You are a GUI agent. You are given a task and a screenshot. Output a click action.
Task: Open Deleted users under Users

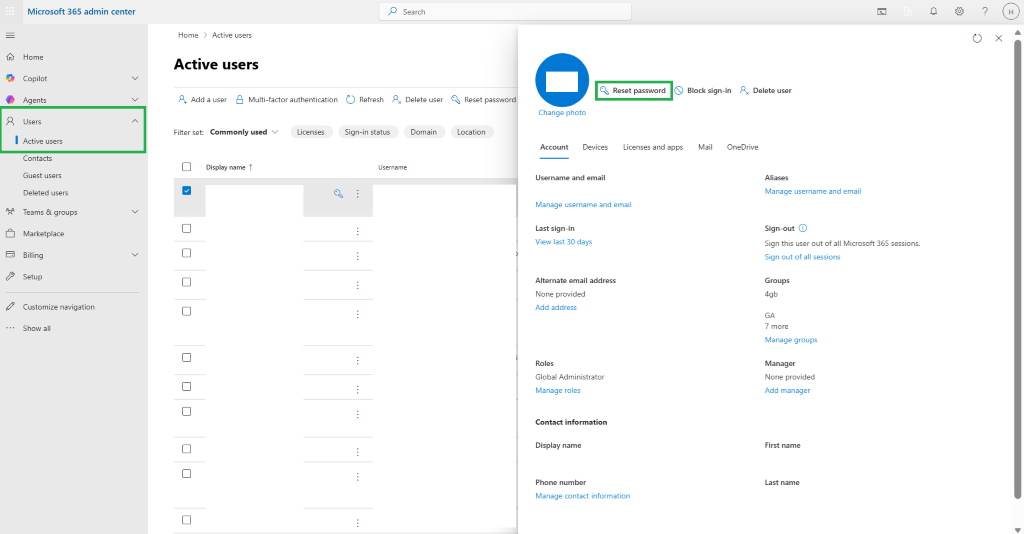[45, 193]
